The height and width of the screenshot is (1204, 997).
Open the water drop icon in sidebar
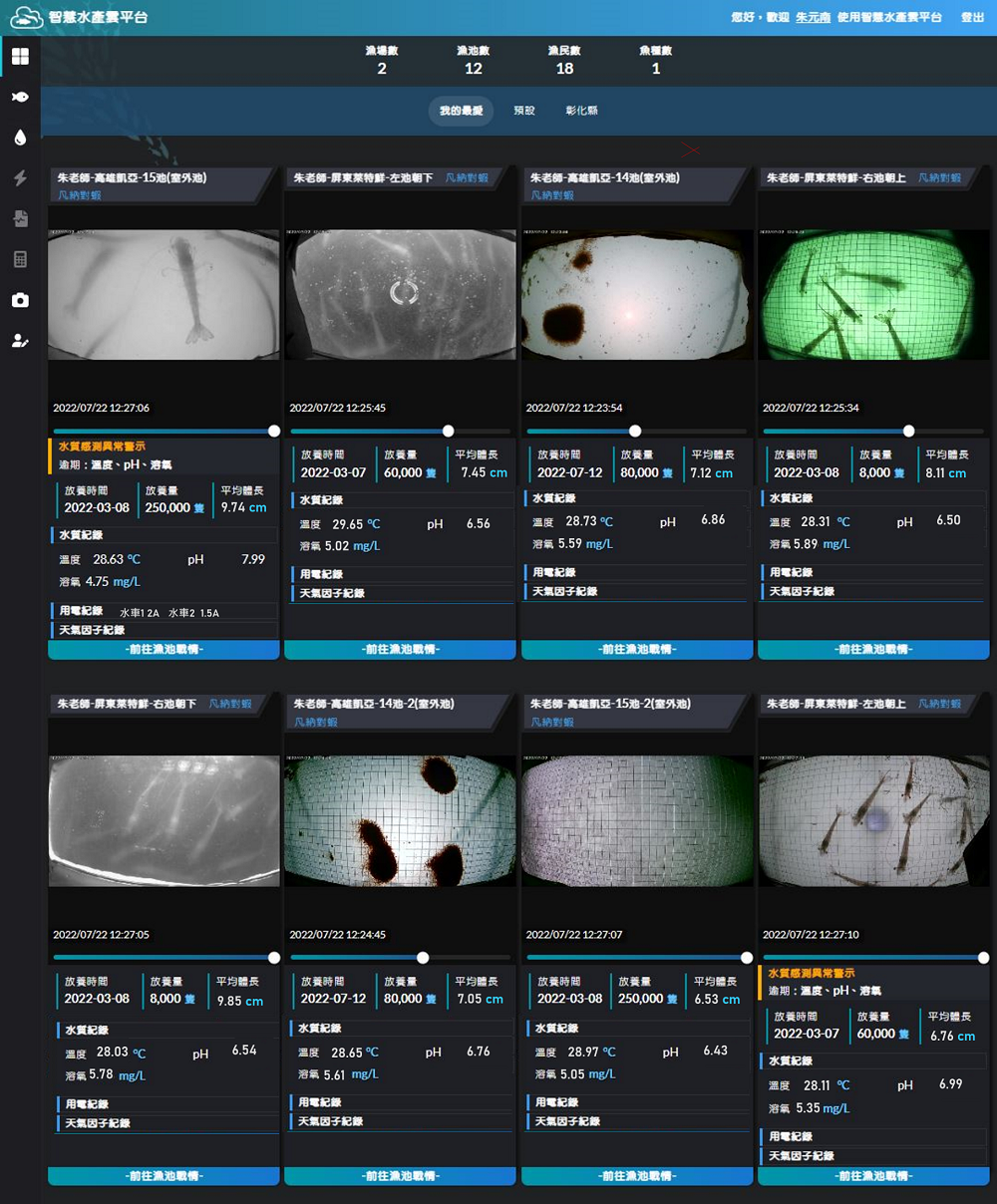pos(20,138)
